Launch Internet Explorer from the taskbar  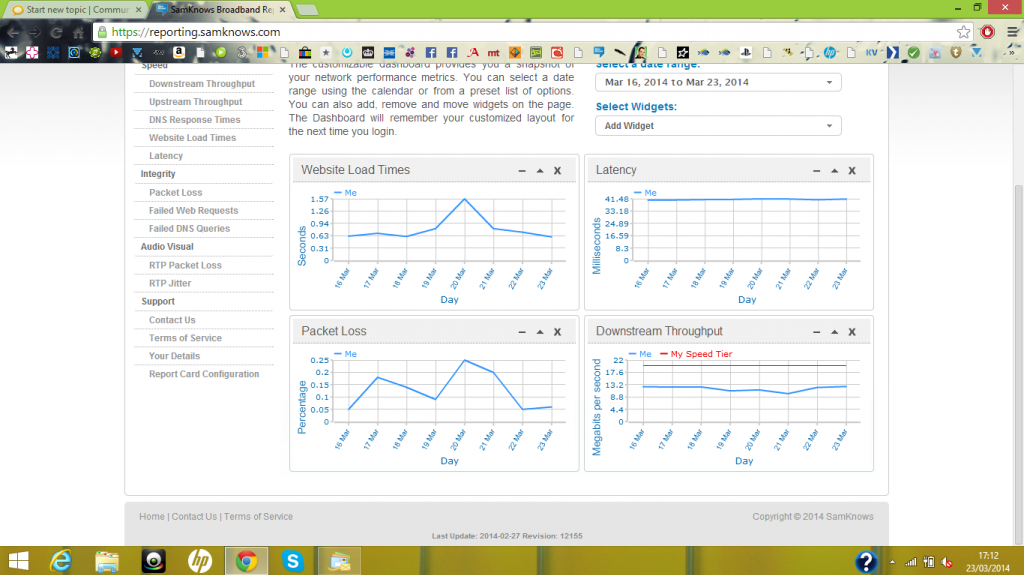61,561
